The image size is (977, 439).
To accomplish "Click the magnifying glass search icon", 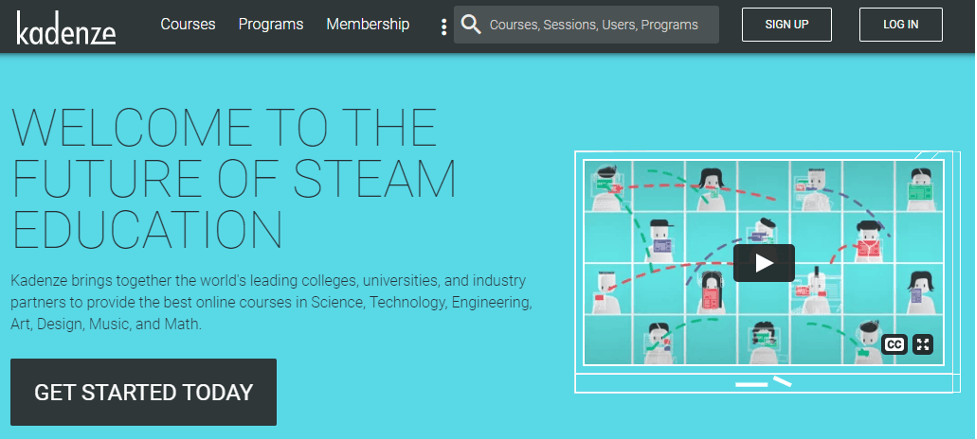I will (471, 25).
